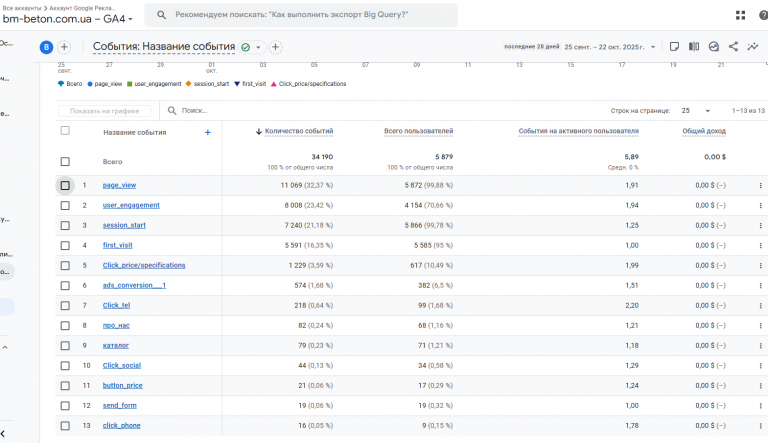
Task: Sort by Количество событий column header
Action: pyautogui.click(x=299, y=131)
